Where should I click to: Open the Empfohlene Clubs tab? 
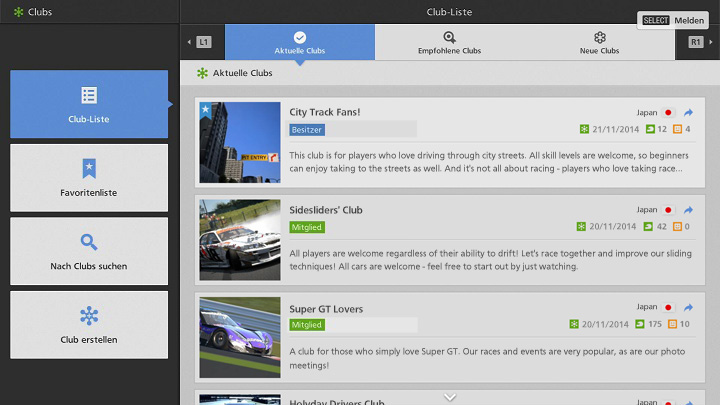(449, 42)
